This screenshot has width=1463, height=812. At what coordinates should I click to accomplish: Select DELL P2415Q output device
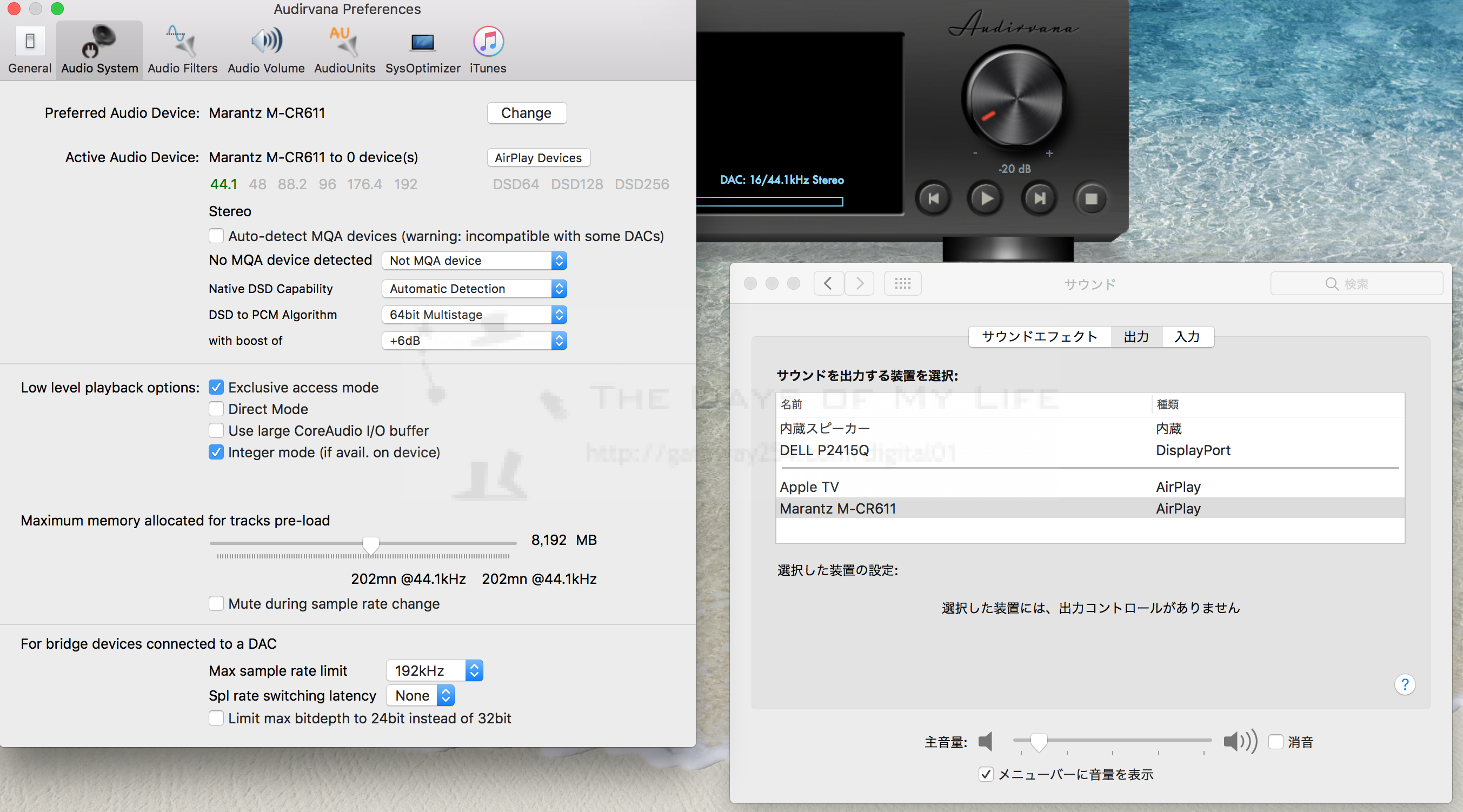pyautogui.click(x=1090, y=450)
